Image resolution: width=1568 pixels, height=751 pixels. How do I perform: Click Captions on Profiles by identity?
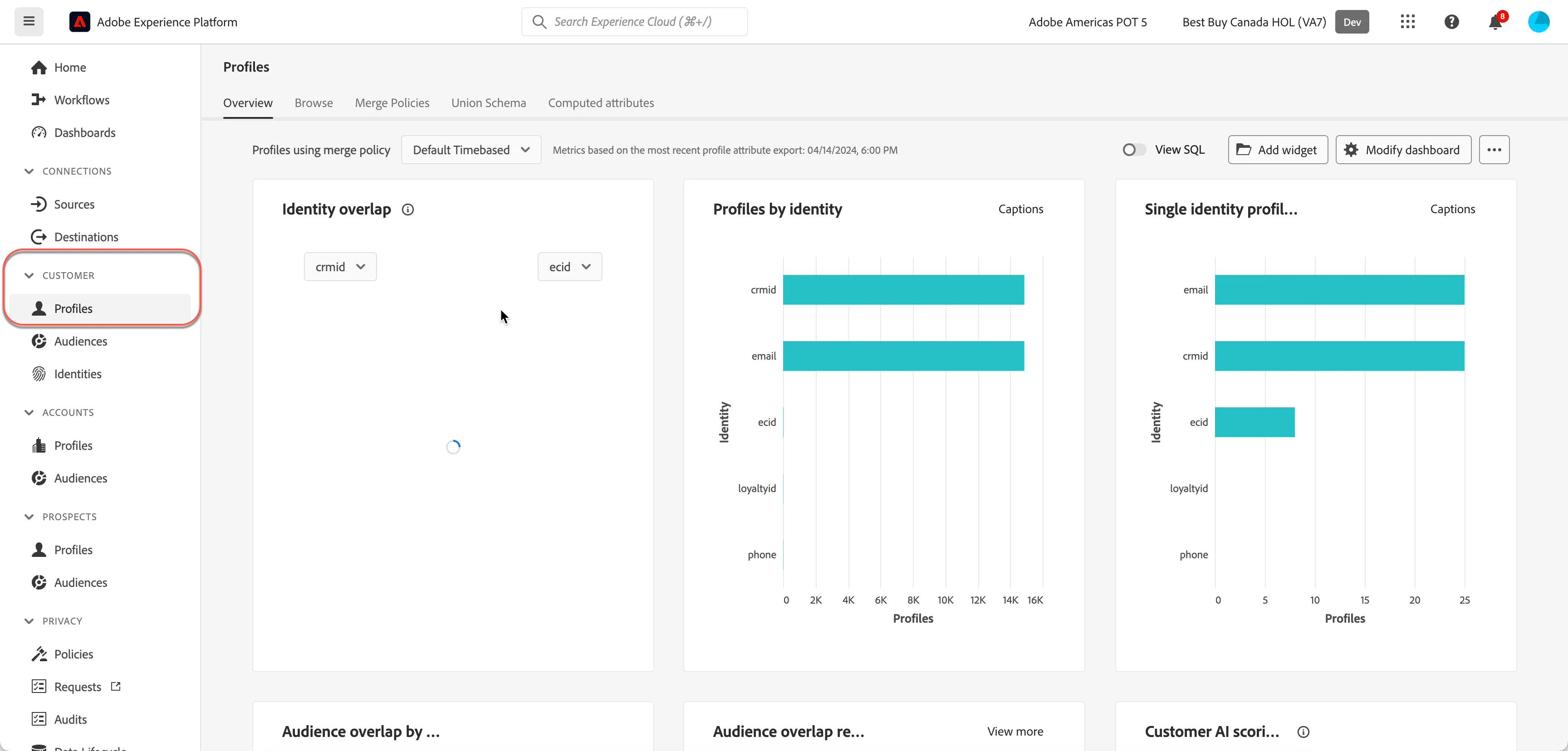[1020, 210]
